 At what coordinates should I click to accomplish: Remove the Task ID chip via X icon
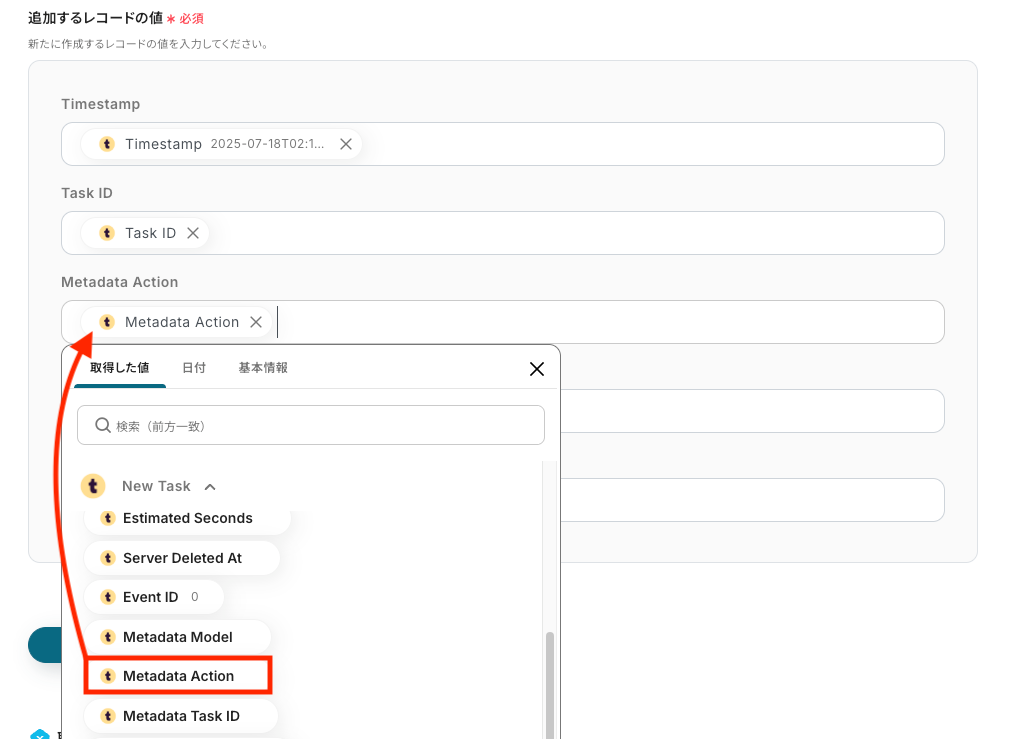[193, 233]
